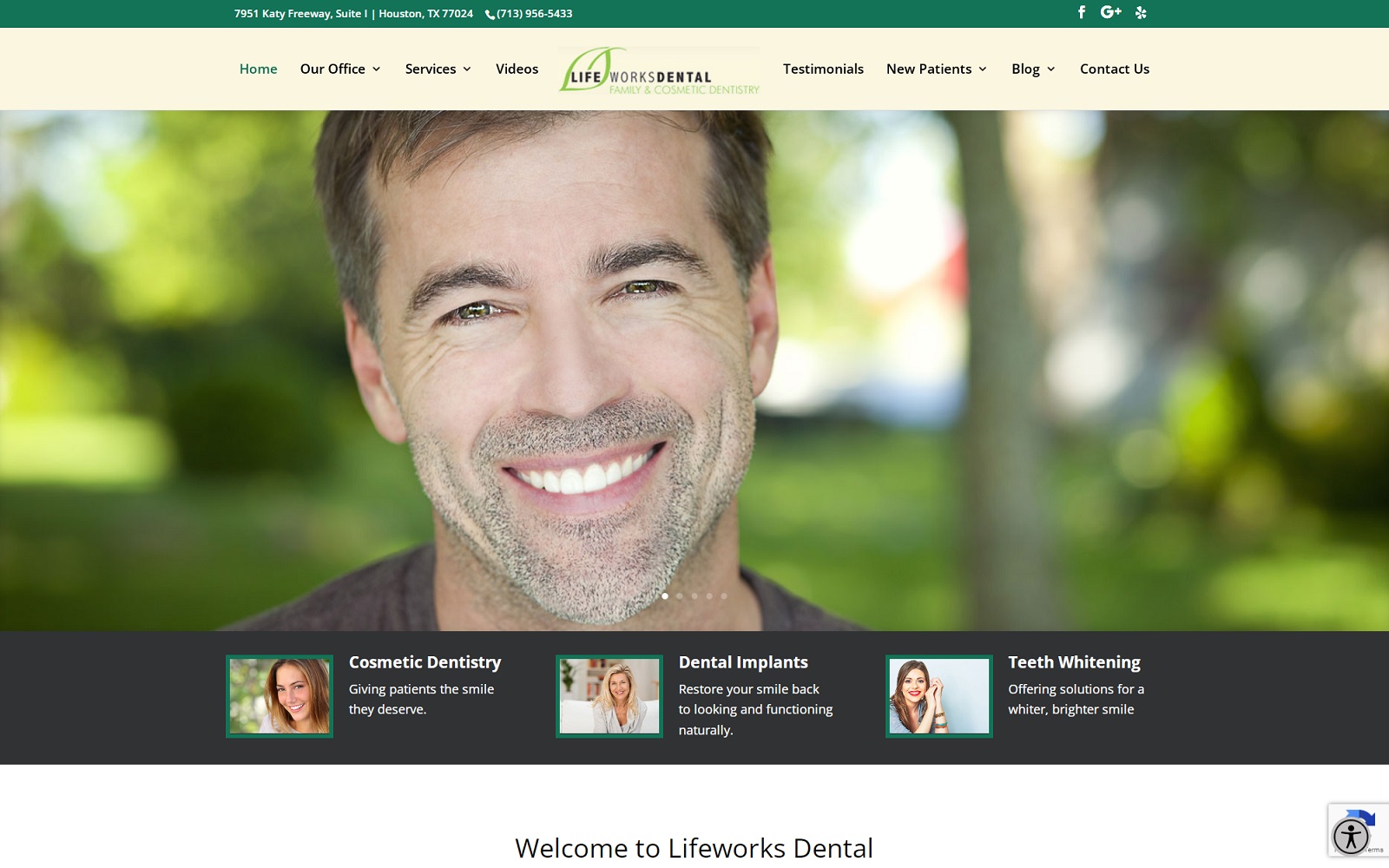The image size is (1389, 868).
Task: Select the second slider dot
Action: point(680,596)
